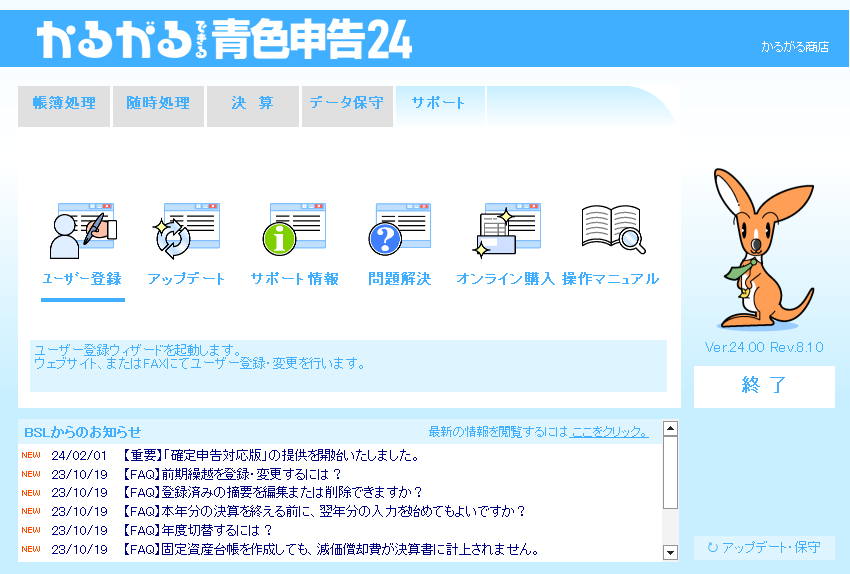Click the ユーザー登録 label text
Image resolution: width=850 pixels, height=574 pixels.
point(82,279)
